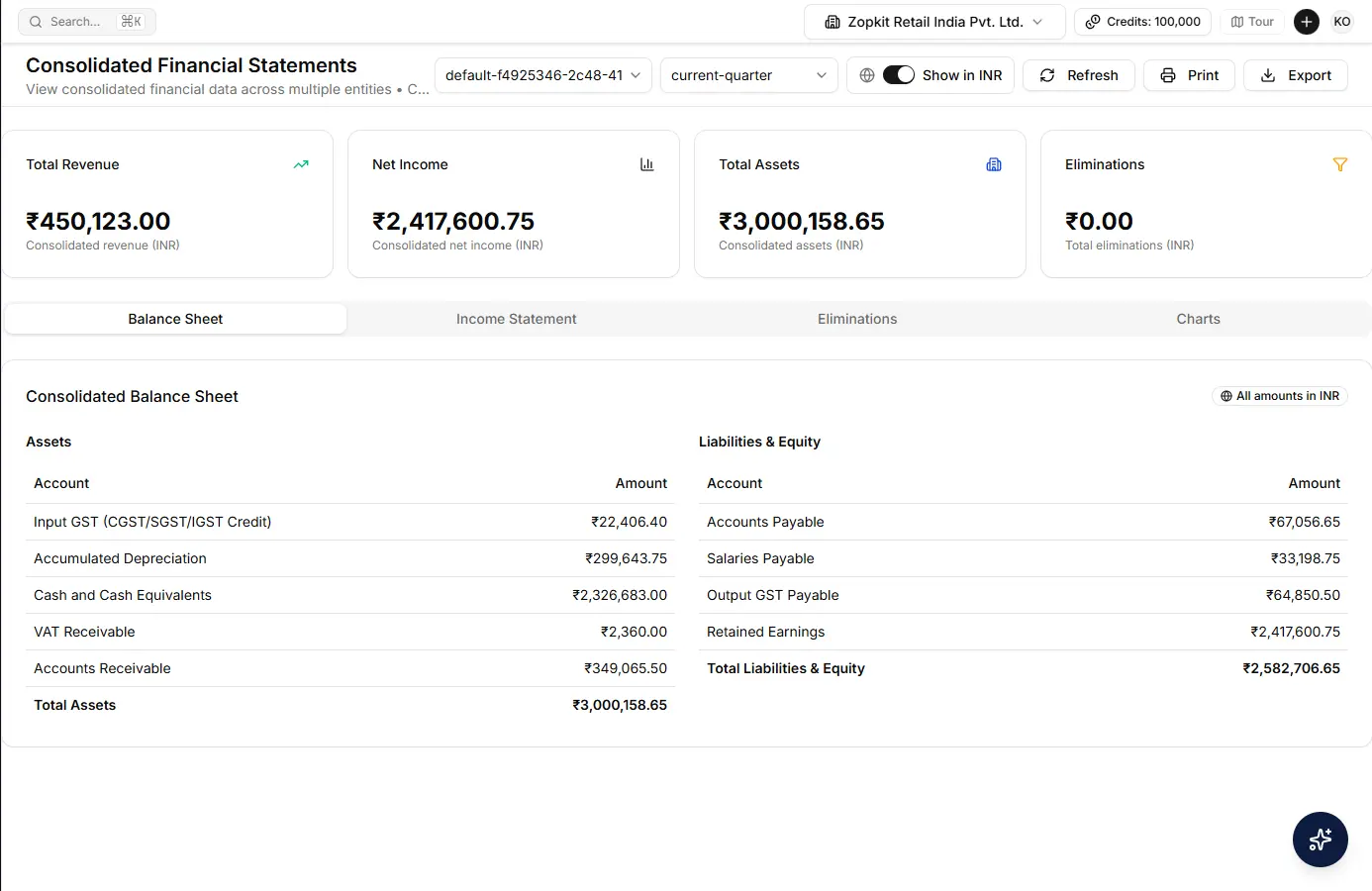Click the ₹2,582,706.65 total liabilities amount
Viewport: 1372px width, 891px height.
click(1291, 668)
